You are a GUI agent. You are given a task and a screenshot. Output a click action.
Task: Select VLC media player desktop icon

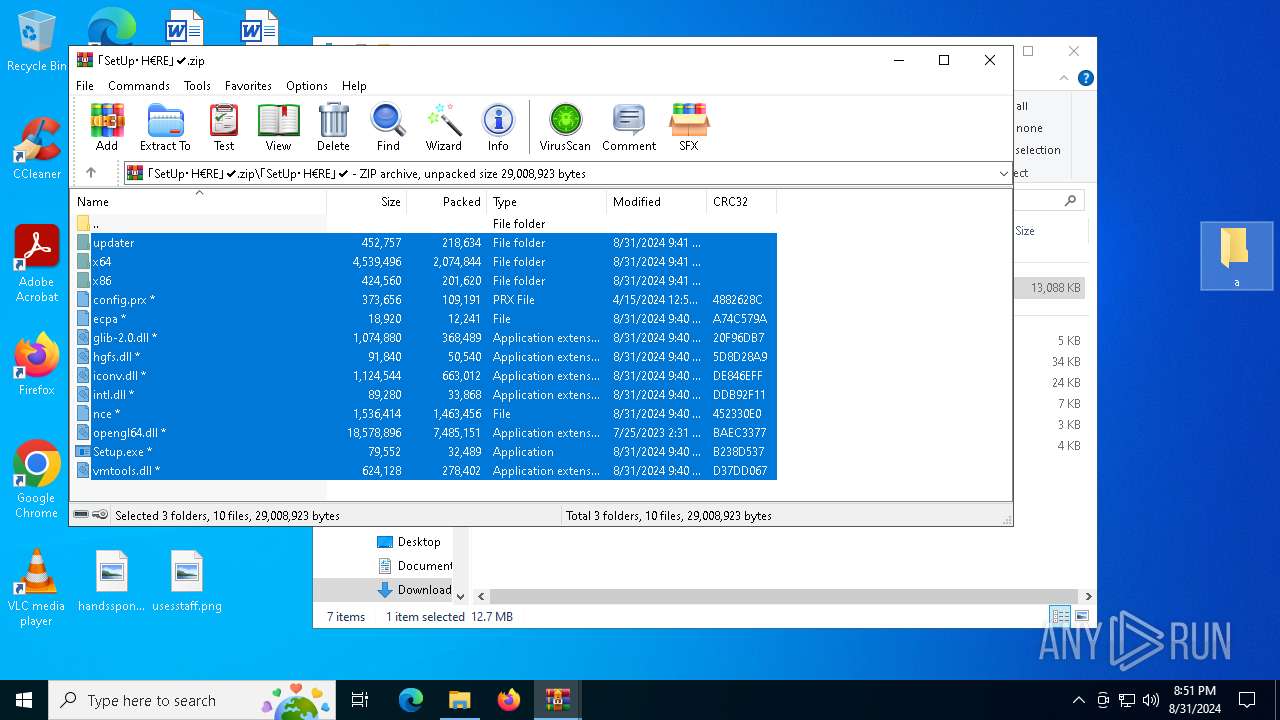point(37,588)
